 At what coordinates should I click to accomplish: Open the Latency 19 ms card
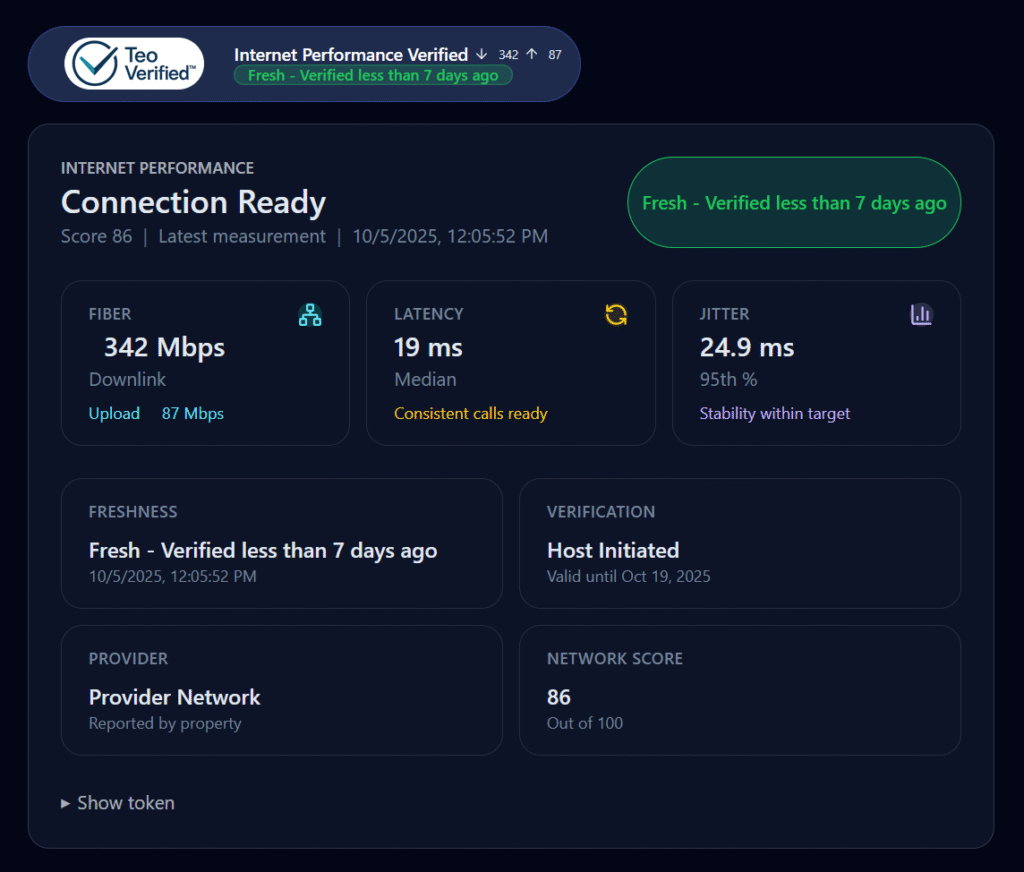[510, 362]
